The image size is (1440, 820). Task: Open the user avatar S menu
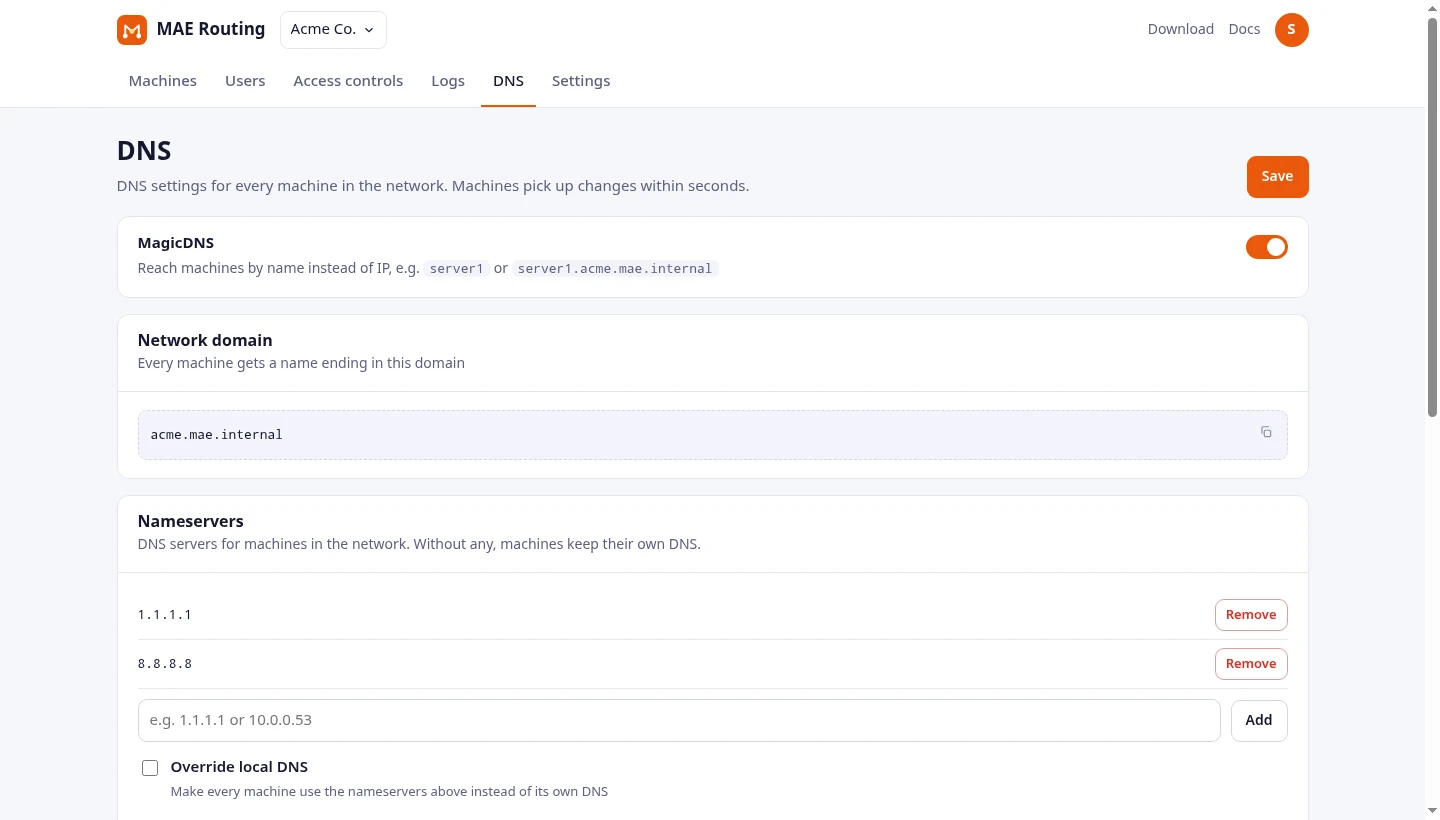[1291, 30]
